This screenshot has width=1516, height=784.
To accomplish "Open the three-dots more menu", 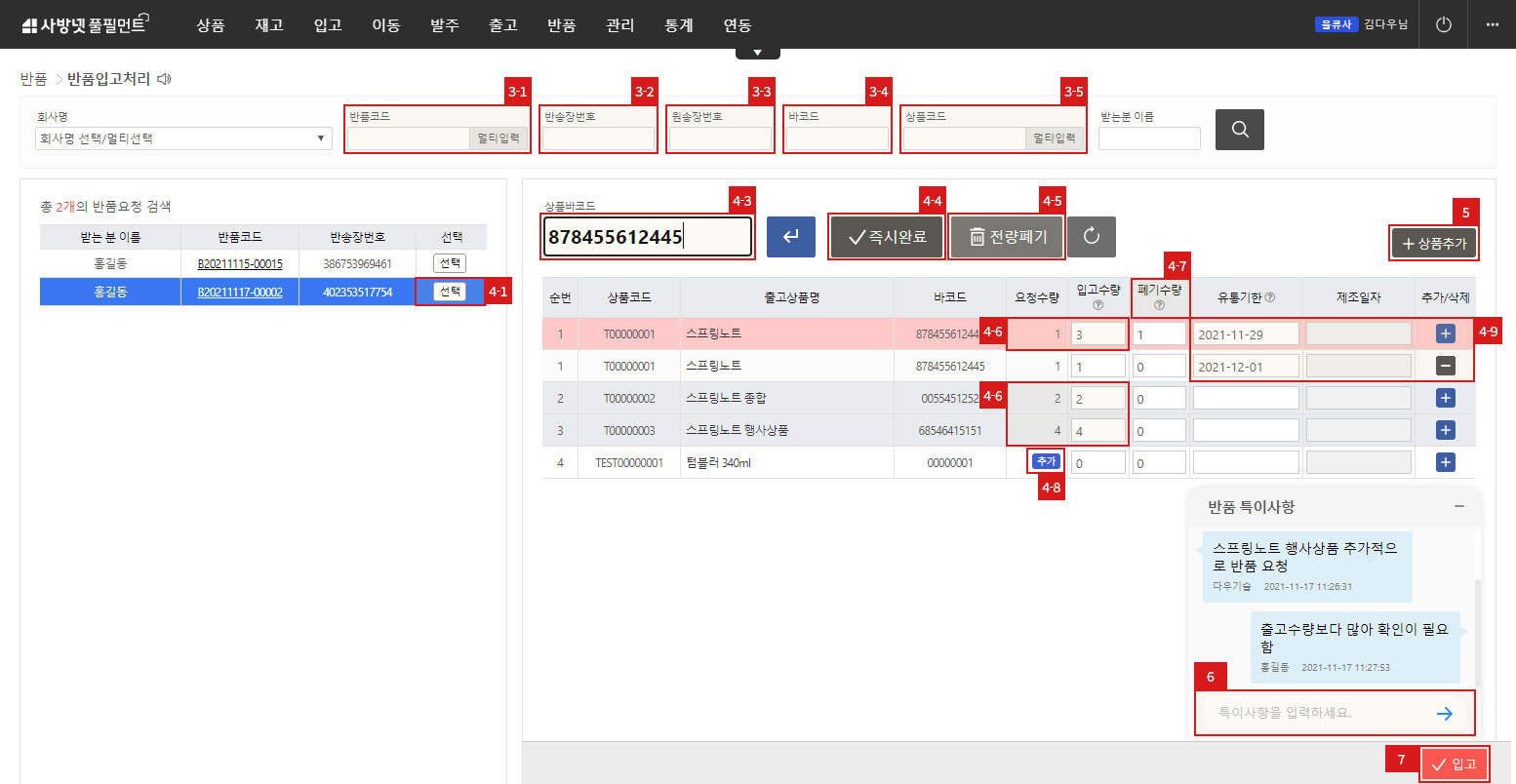I will tap(1492, 24).
